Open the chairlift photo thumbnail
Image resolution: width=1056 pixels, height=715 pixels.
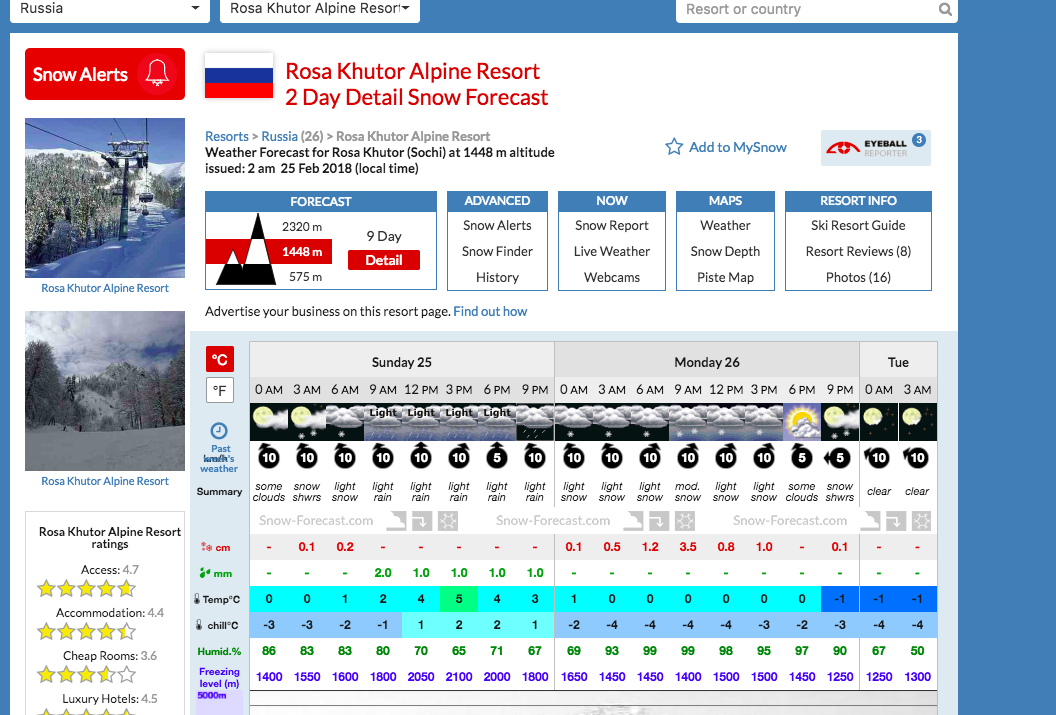pyautogui.click(x=105, y=198)
